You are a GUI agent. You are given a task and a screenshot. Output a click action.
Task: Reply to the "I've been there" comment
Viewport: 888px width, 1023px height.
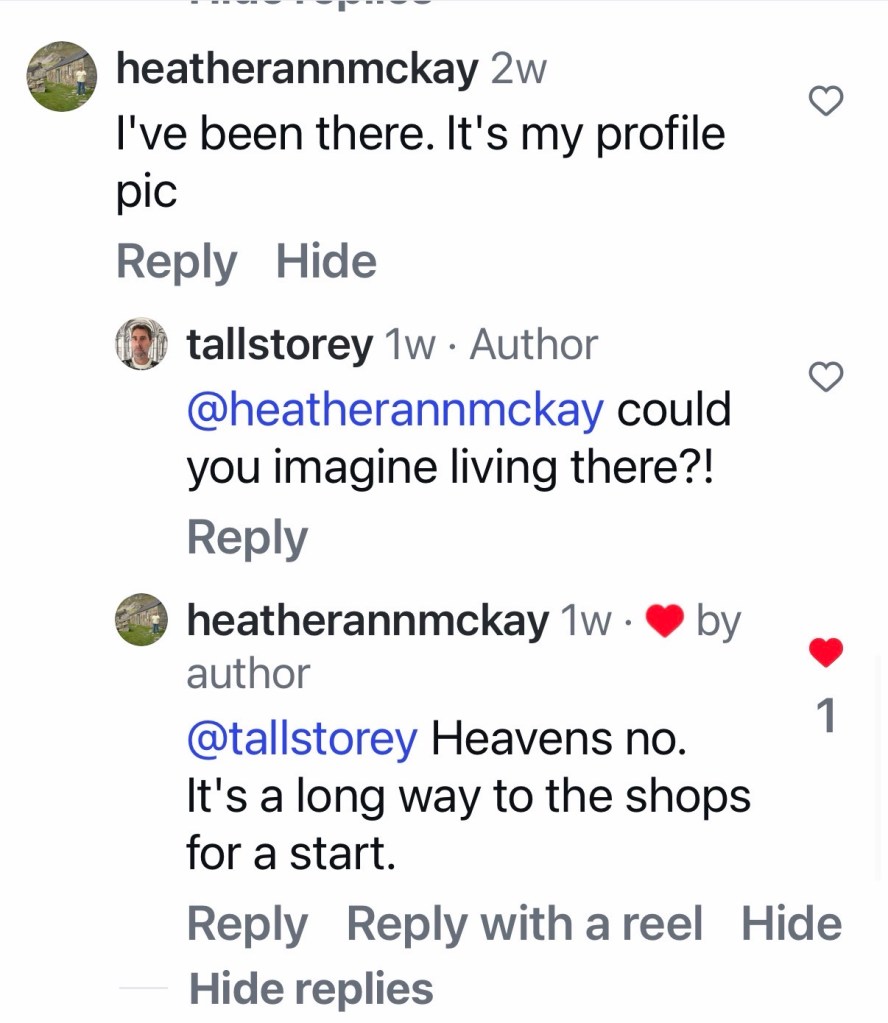(x=176, y=262)
